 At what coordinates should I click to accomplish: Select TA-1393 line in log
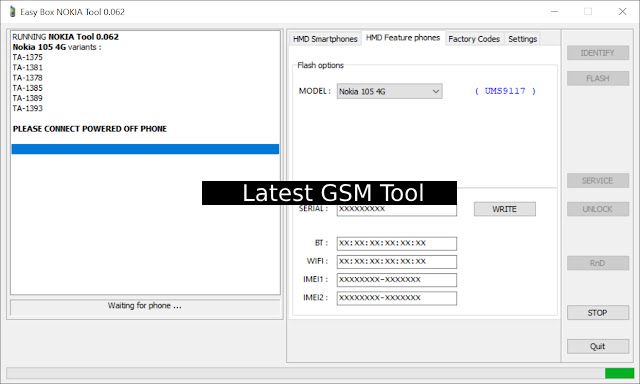(27, 109)
